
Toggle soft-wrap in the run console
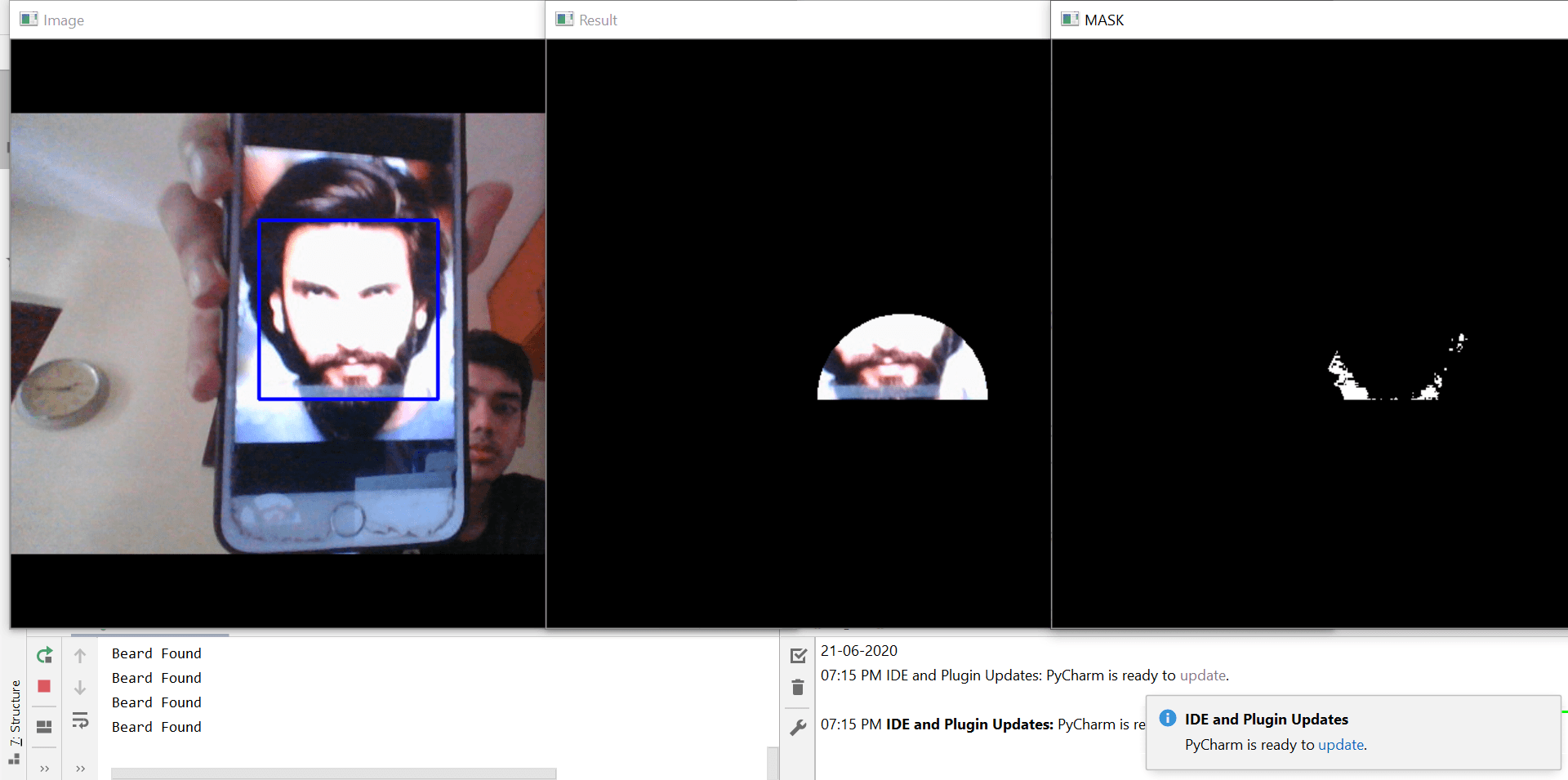[80, 720]
